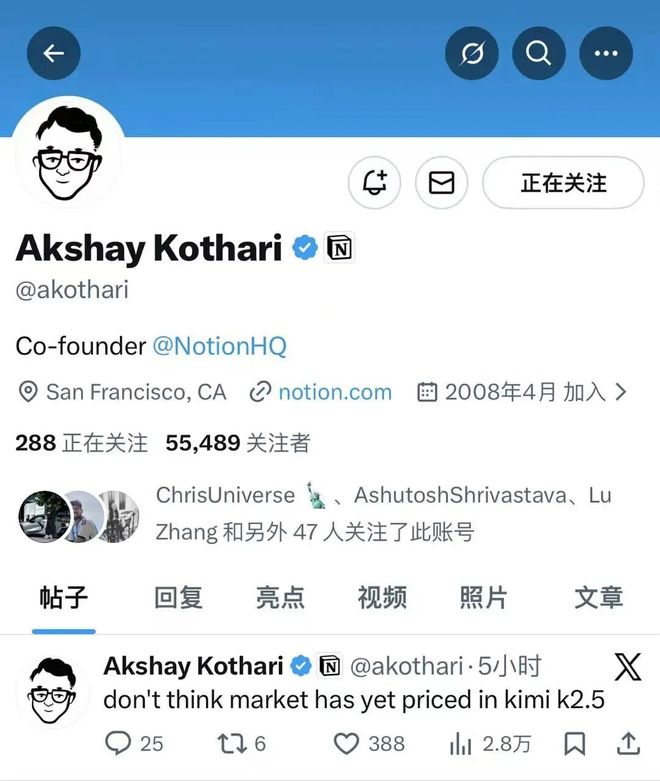Image resolution: width=660 pixels, height=781 pixels.
Task: Open the Notion affiliate badge beside name
Action: [340, 248]
